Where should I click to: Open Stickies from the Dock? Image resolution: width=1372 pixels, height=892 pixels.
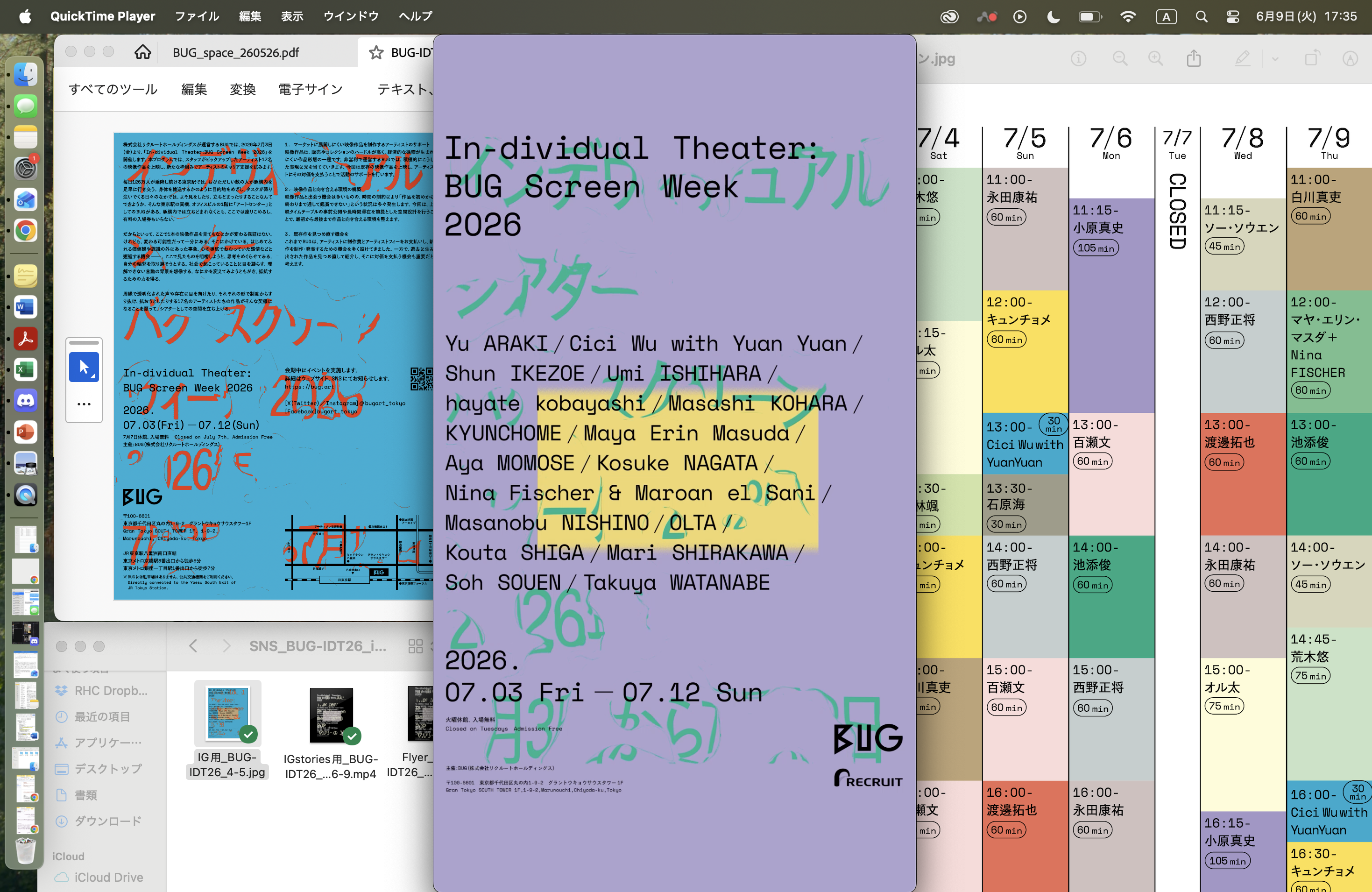point(25,276)
